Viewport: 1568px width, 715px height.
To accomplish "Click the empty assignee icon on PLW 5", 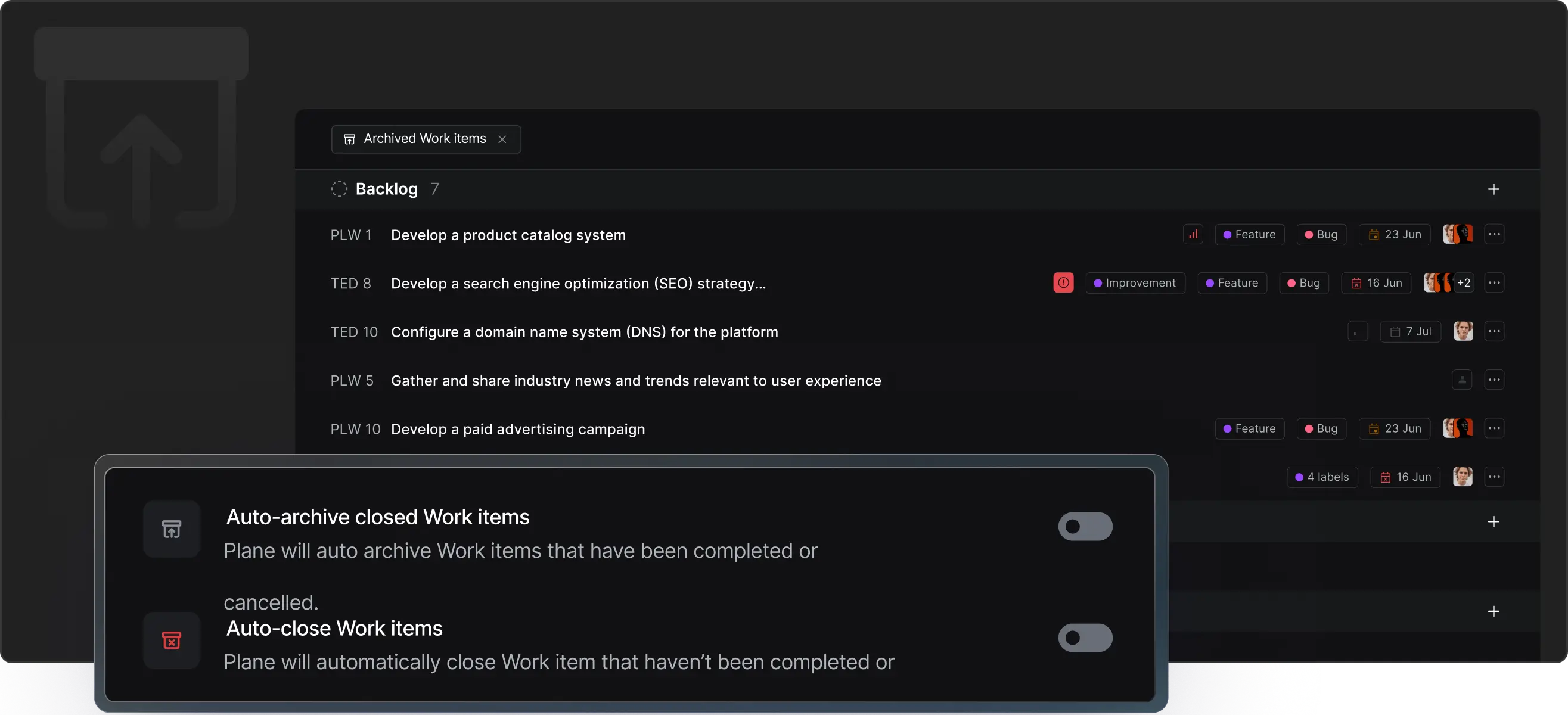I will (x=1461, y=380).
